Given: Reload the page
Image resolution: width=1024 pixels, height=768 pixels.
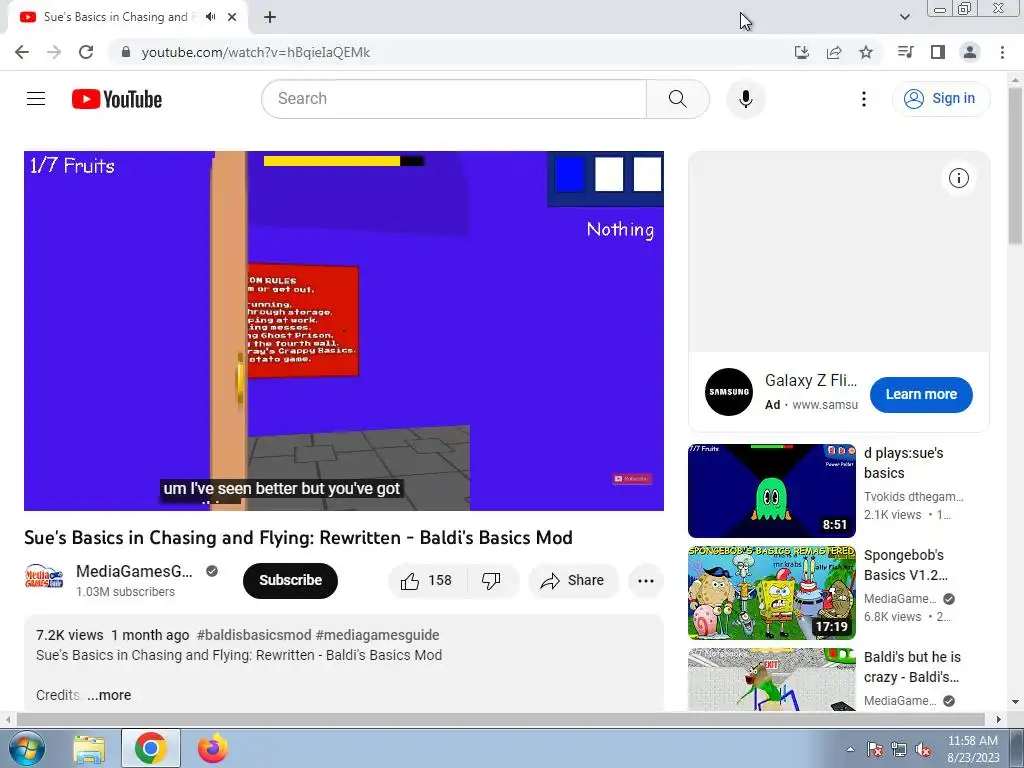Looking at the screenshot, I should 86,52.
